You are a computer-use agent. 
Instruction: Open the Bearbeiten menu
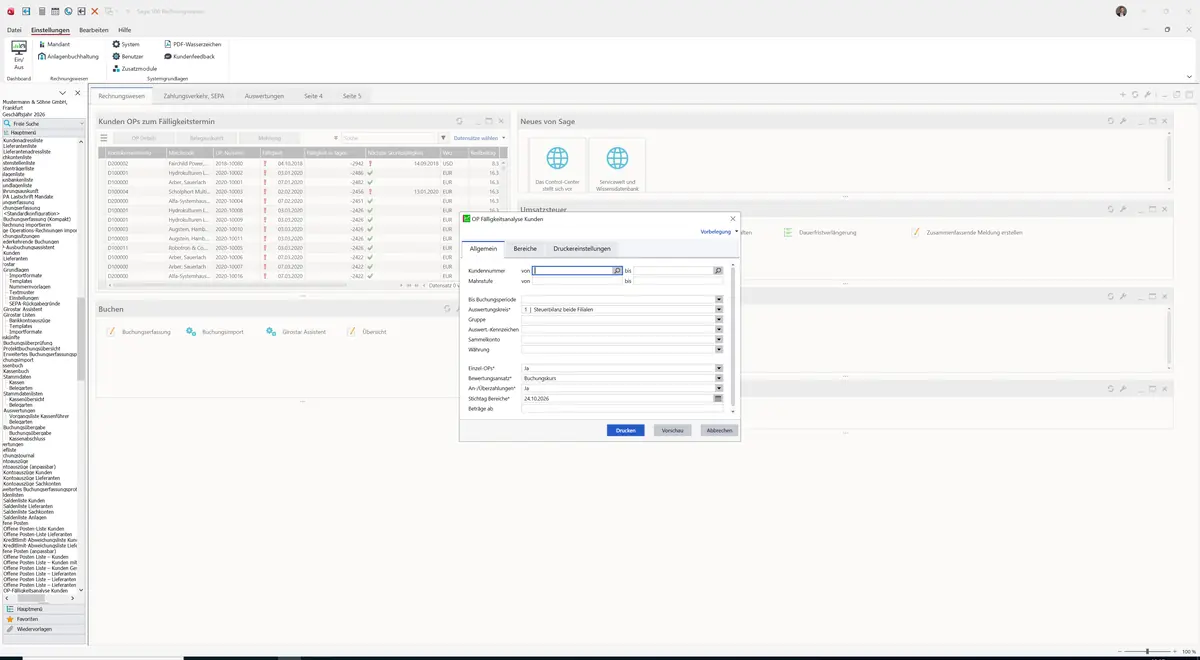coord(94,30)
